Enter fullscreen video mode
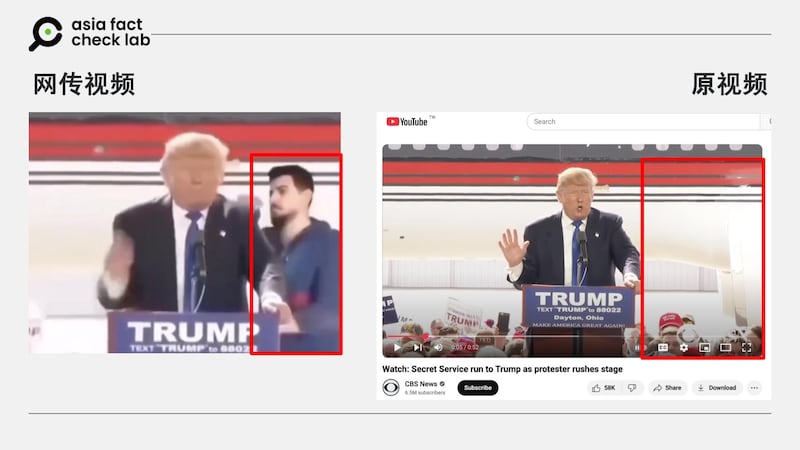The image size is (800, 450). 746,348
